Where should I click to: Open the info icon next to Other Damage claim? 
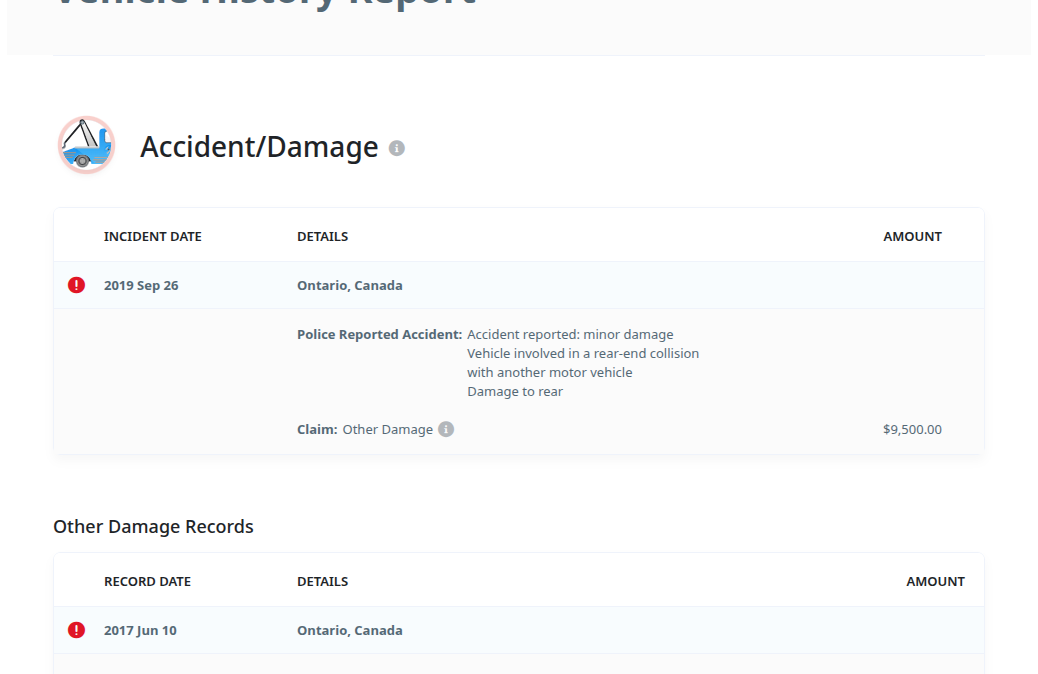coord(446,429)
